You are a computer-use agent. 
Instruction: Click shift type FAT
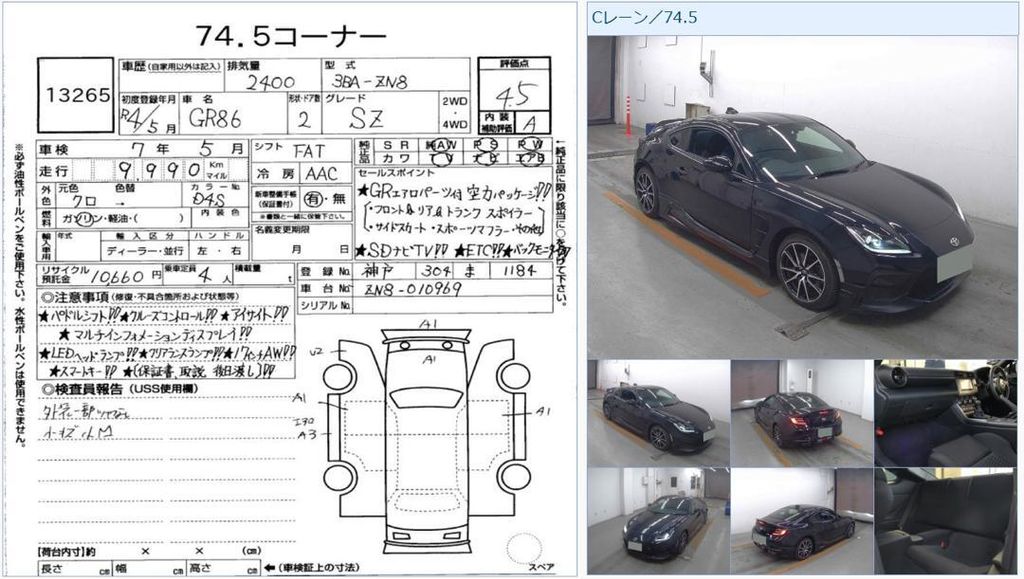309,151
